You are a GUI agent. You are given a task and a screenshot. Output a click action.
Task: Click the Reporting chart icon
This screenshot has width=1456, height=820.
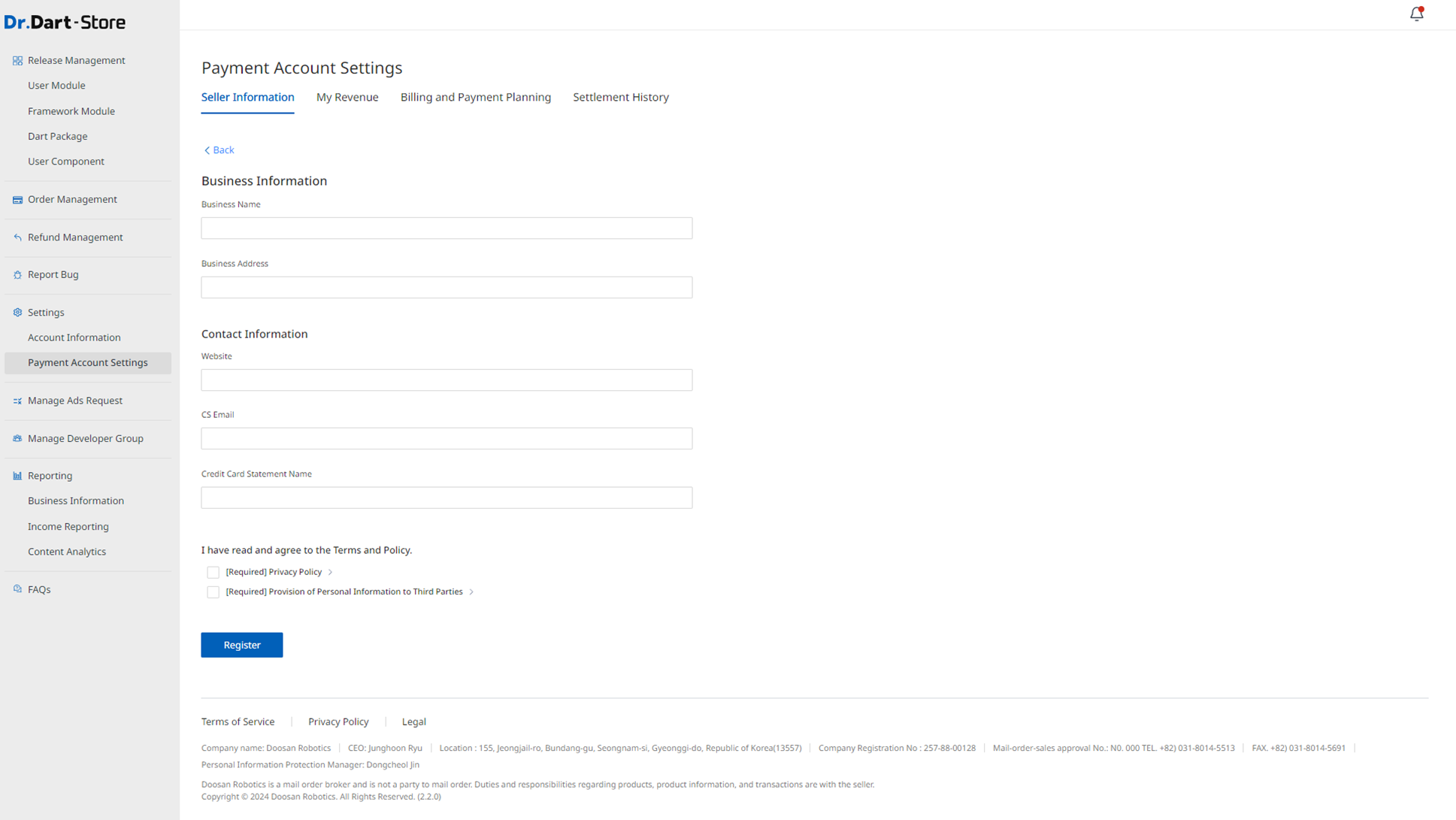pyautogui.click(x=17, y=476)
